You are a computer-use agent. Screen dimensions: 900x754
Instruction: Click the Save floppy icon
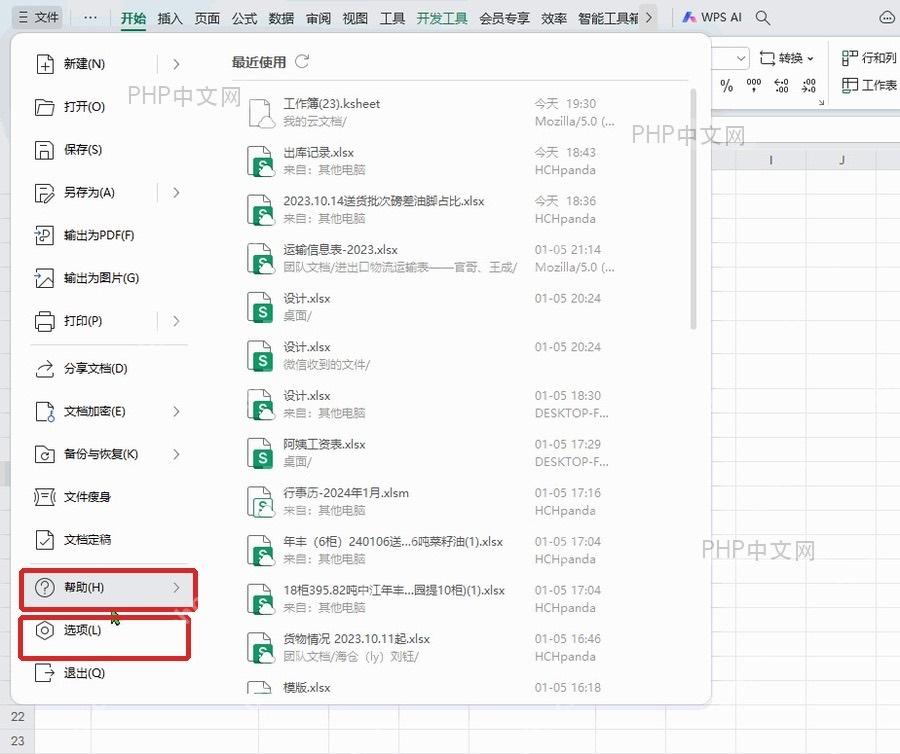click(x=45, y=150)
